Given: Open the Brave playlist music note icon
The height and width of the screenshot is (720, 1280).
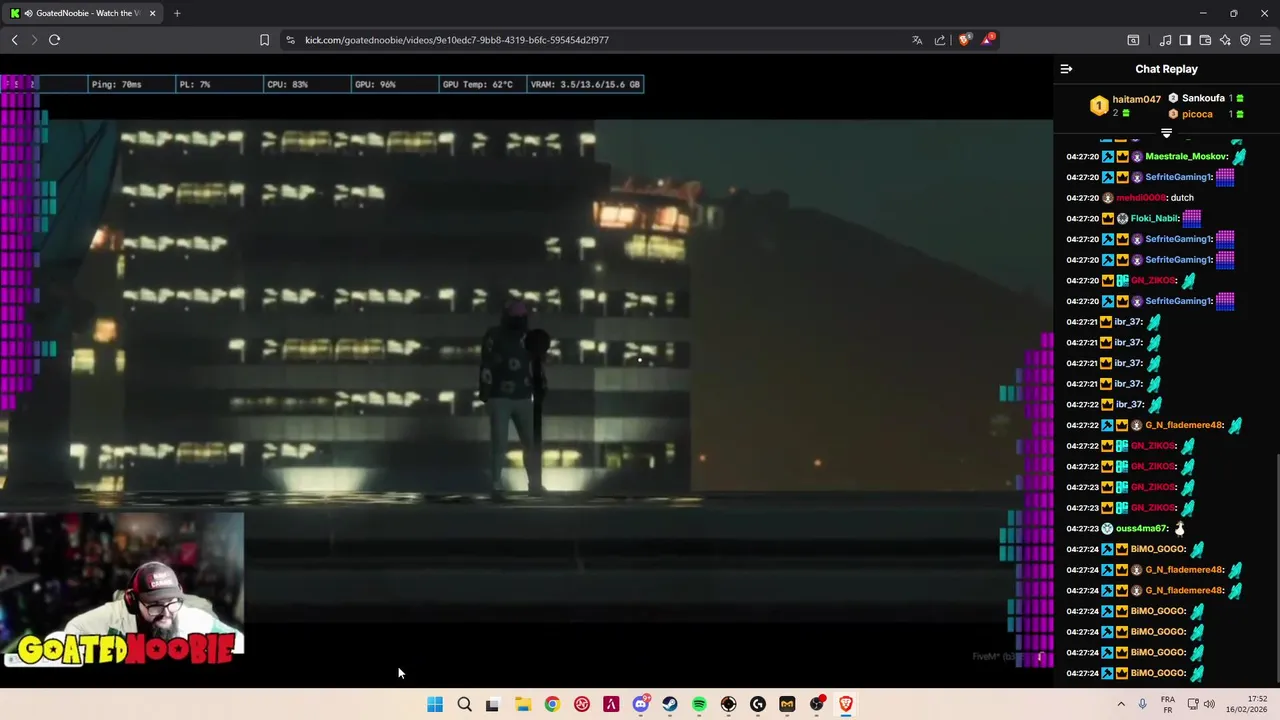Looking at the screenshot, I should point(1165,40).
